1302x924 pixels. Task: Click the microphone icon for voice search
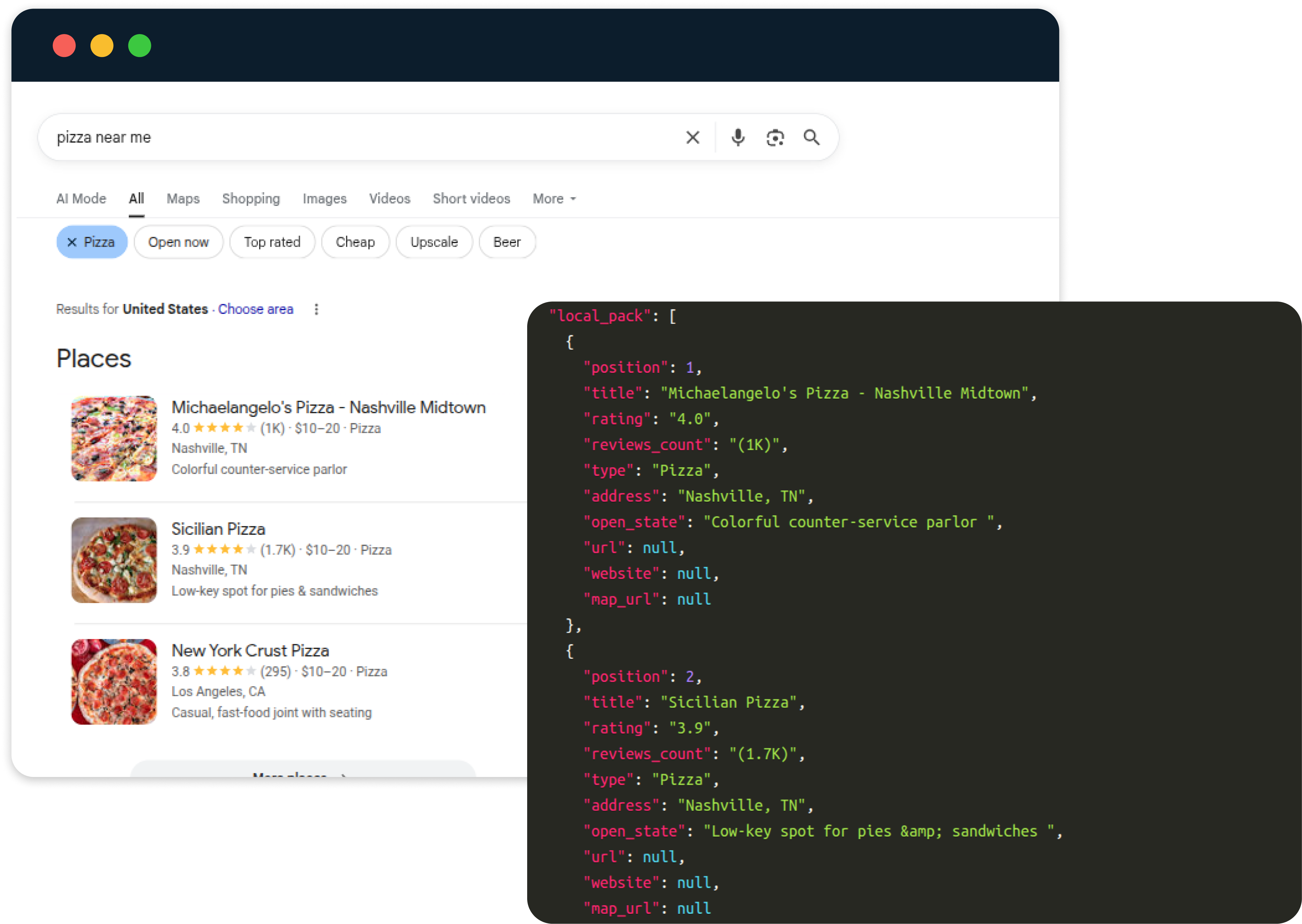(x=738, y=137)
